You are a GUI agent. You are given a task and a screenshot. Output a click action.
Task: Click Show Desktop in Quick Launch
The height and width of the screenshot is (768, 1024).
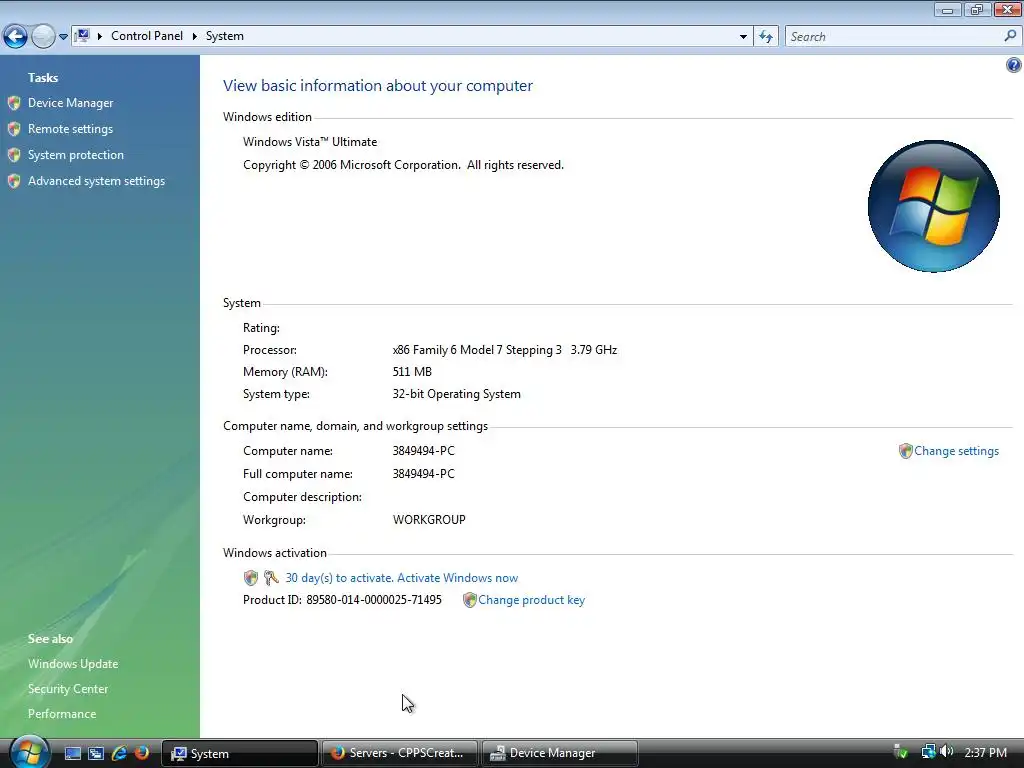pyautogui.click(x=72, y=753)
